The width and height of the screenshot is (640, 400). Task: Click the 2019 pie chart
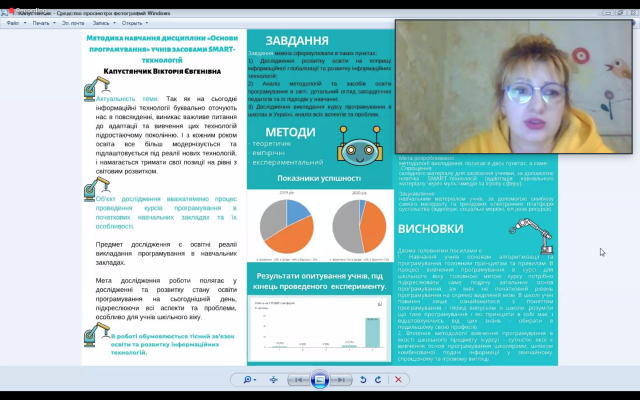click(x=287, y=227)
